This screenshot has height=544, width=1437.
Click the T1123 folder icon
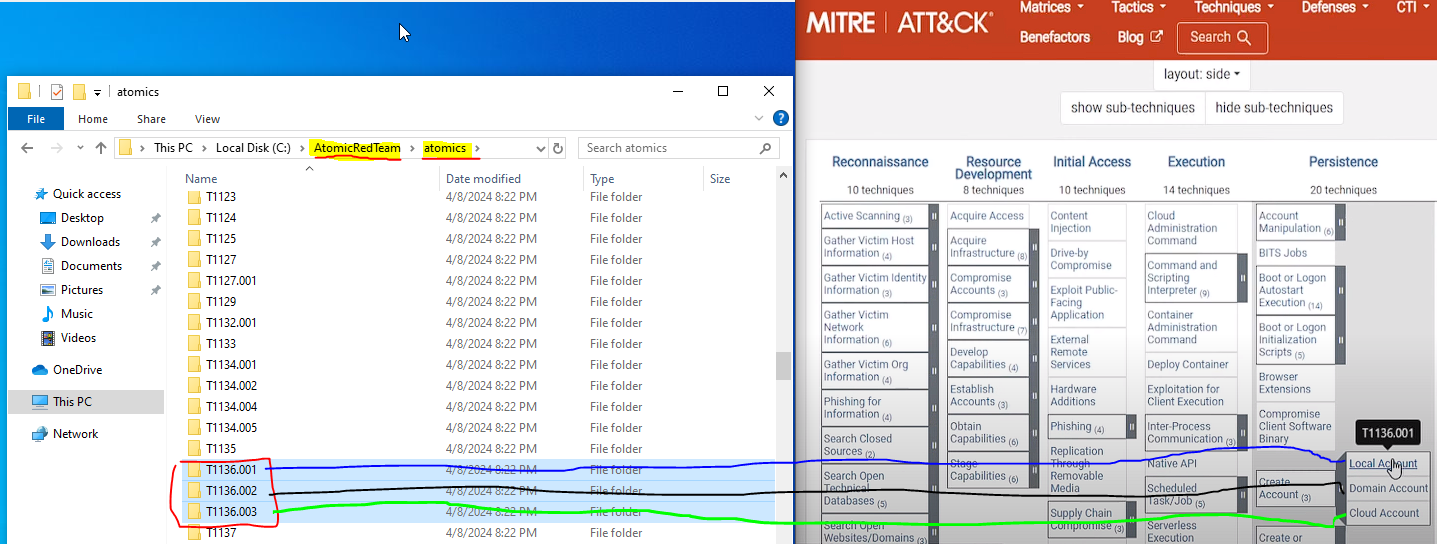point(194,197)
